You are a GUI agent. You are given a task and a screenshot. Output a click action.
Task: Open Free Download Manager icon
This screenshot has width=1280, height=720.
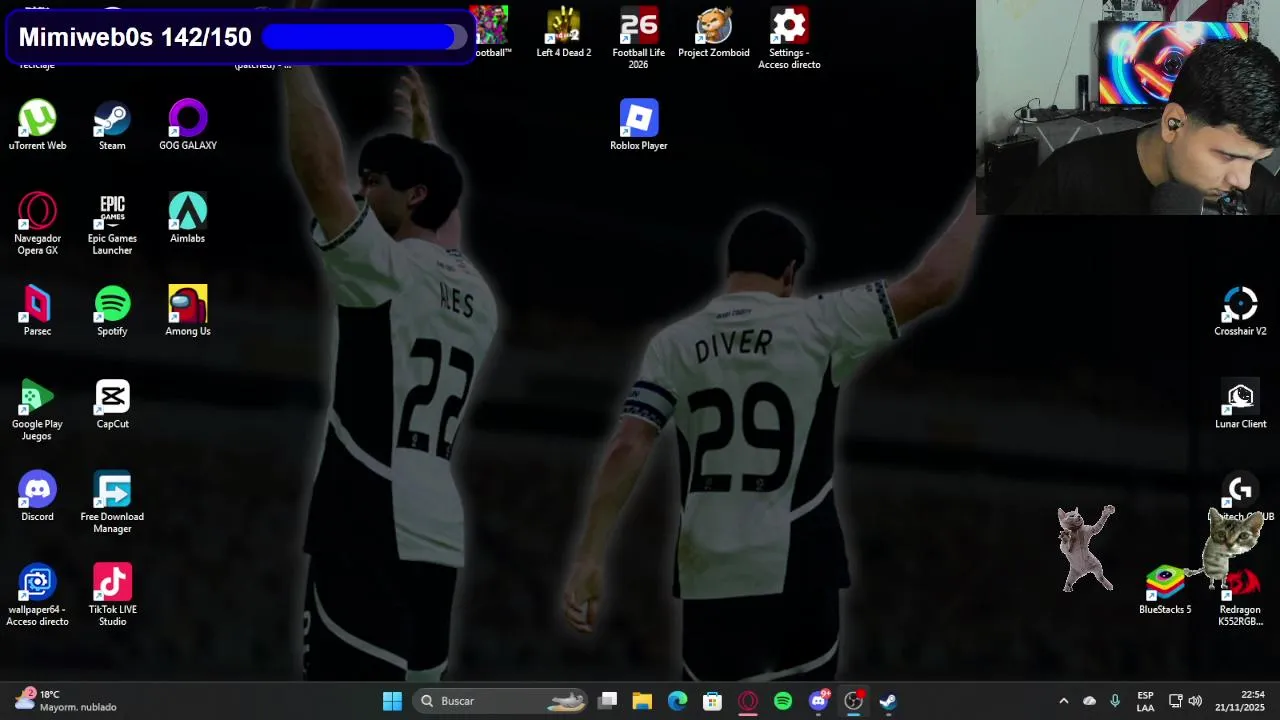(x=112, y=503)
